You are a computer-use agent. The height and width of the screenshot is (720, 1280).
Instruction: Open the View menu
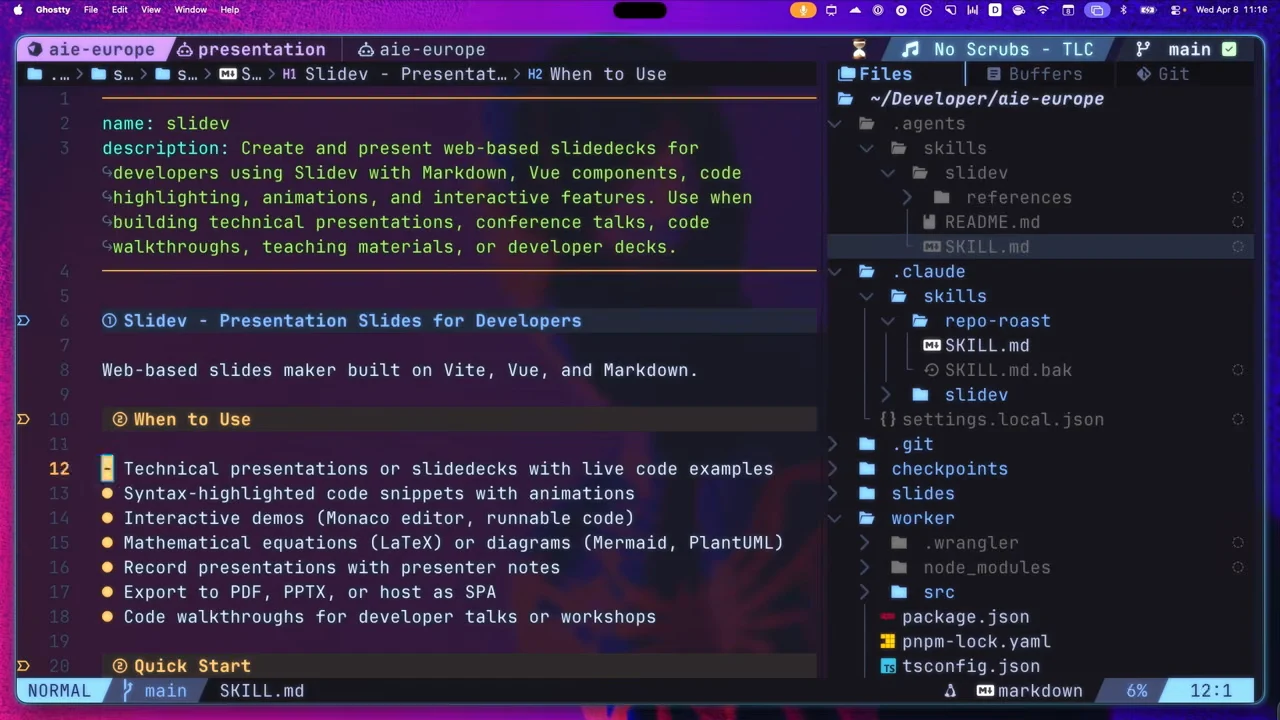(x=151, y=10)
